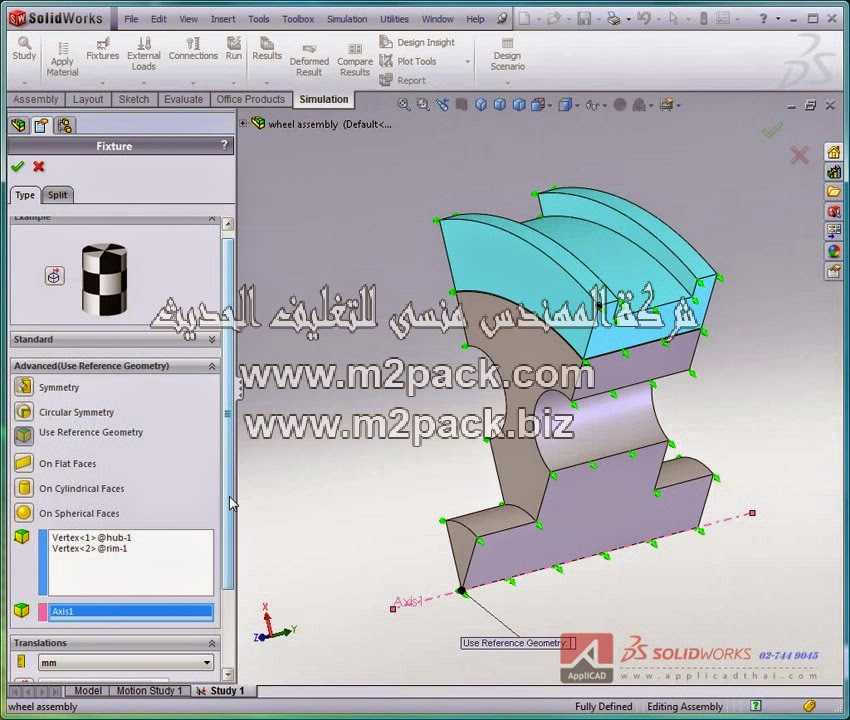850x720 pixels.
Task: Collapse Advanced (Use Reference Geometry) section
Action: pos(212,367)
